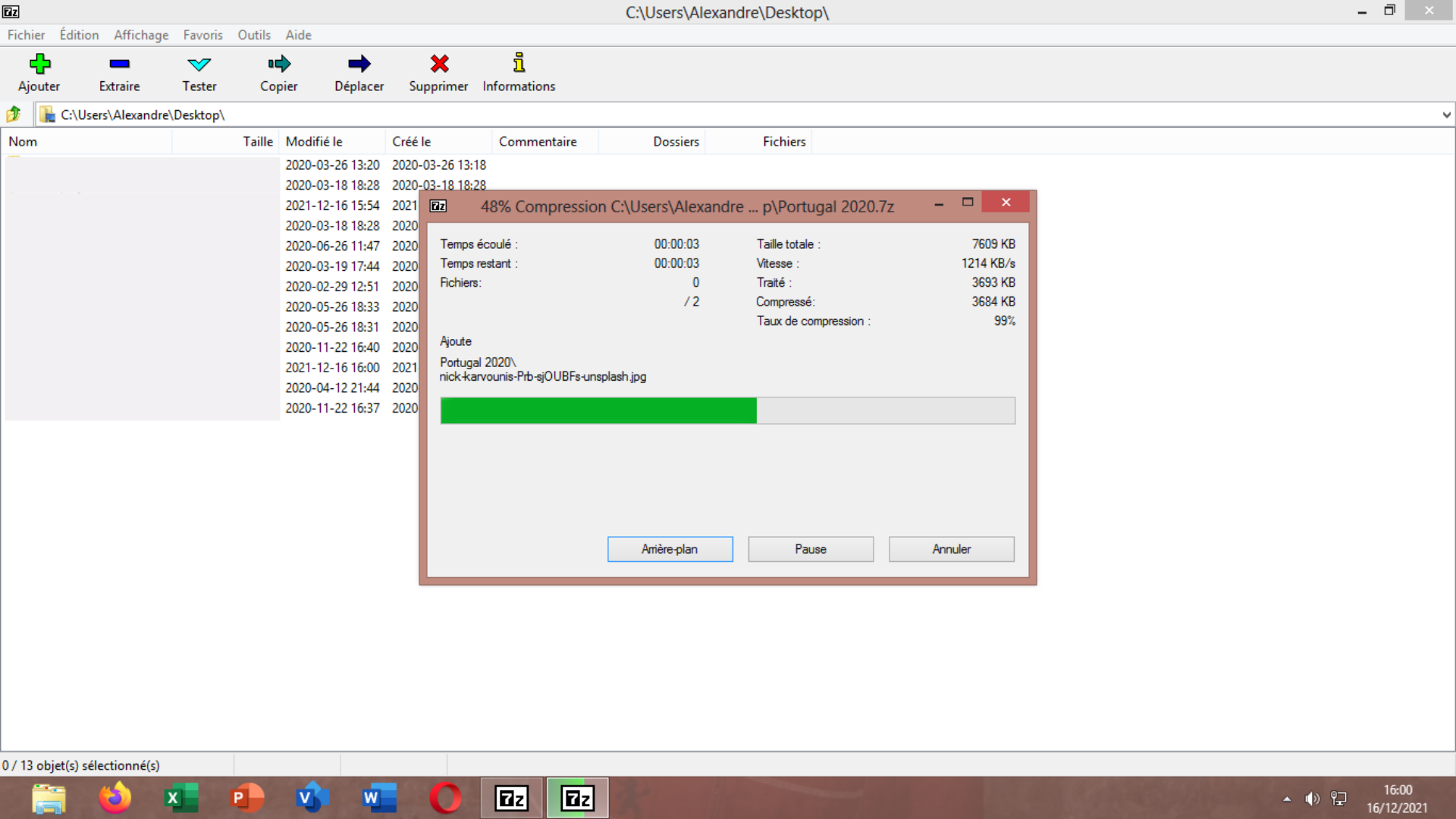
Task: Sort files by the Nom column
Action: click(23, 142)
